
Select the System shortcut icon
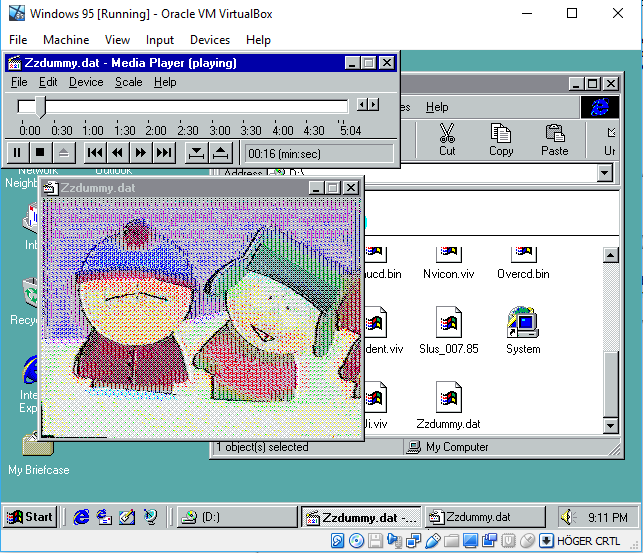pyautogui.click(x=523, y=322)
